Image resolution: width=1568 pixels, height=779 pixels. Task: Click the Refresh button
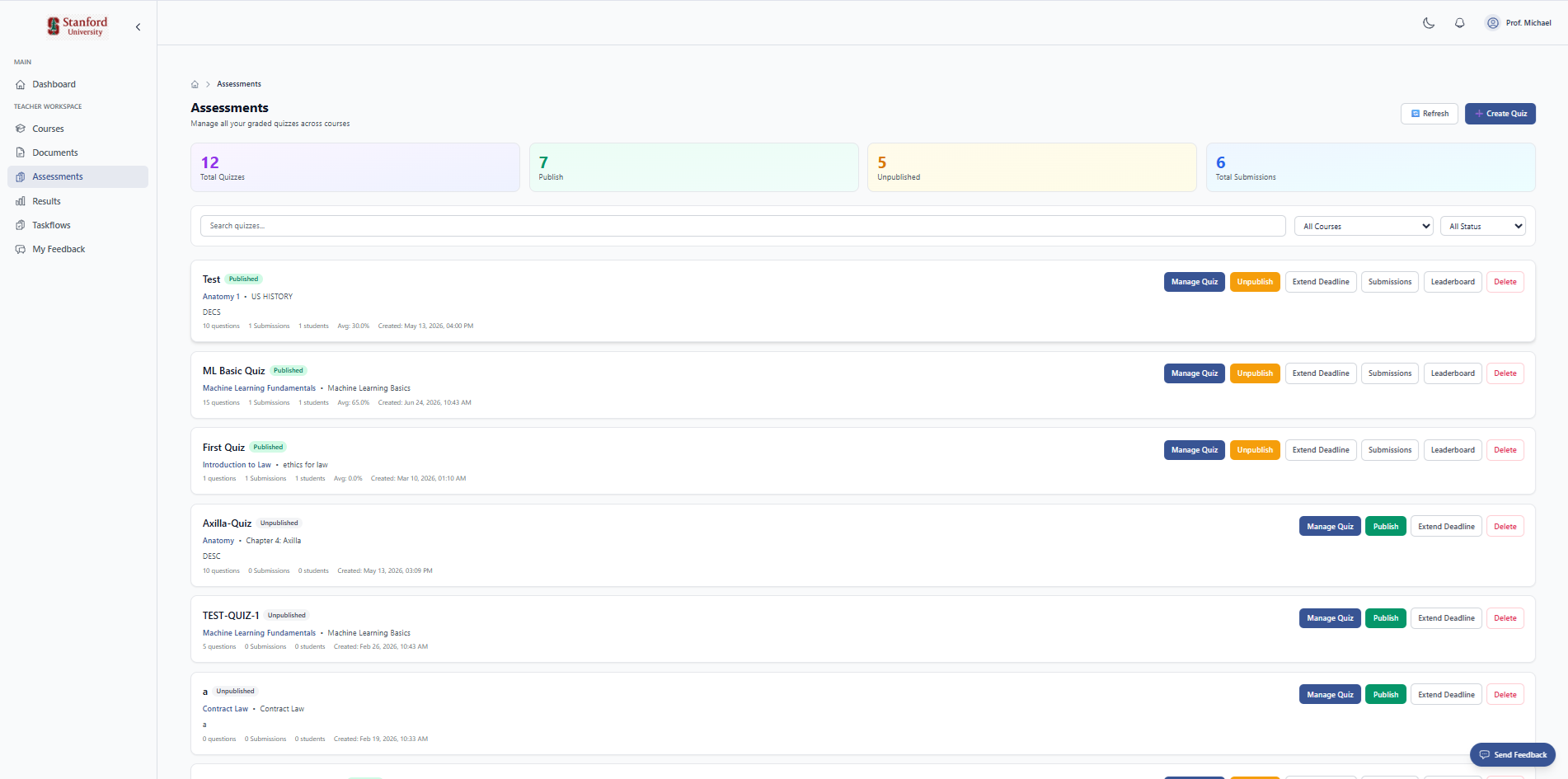pos(1429,114)
